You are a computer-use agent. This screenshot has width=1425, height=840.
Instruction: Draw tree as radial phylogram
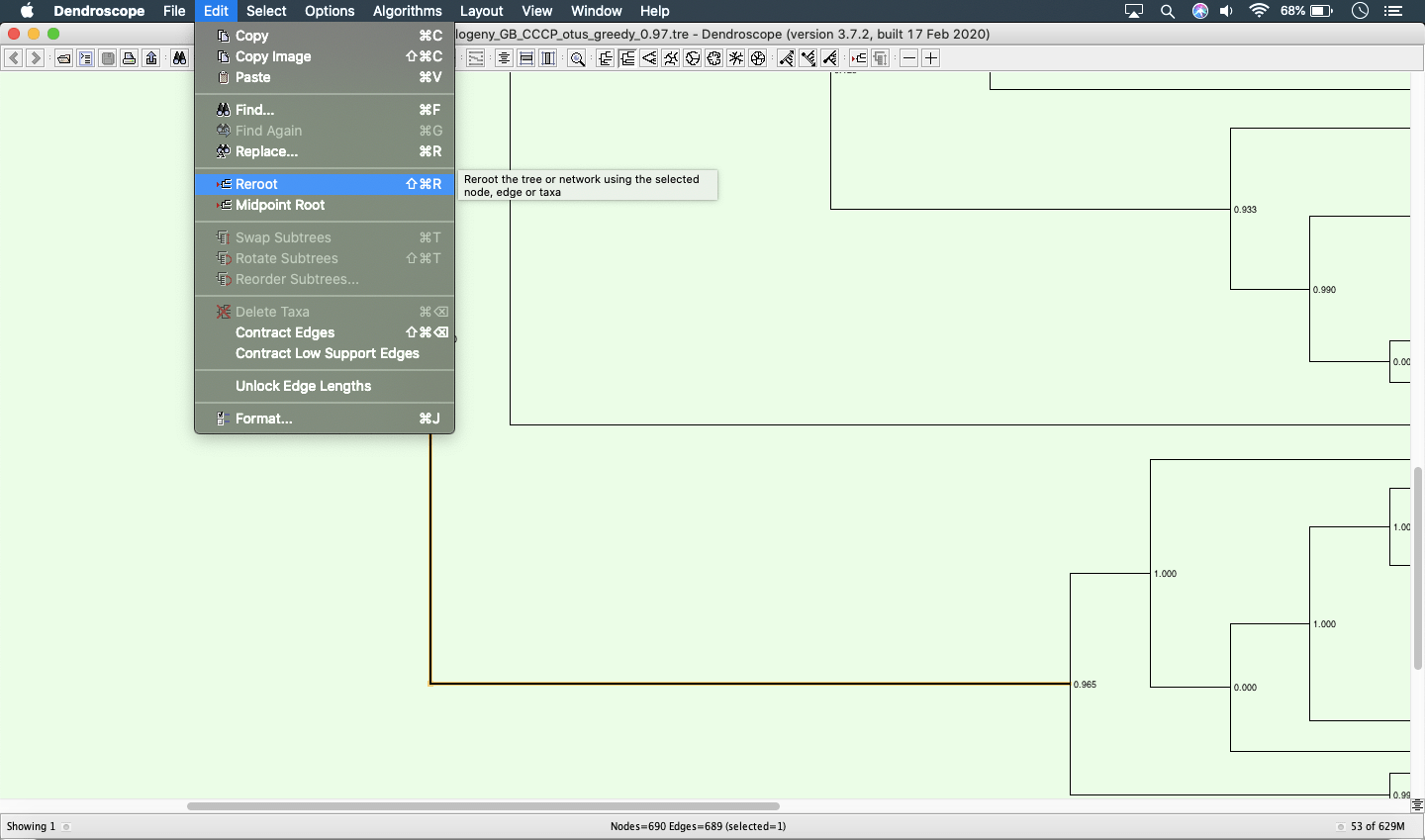[x=736, y=58]
